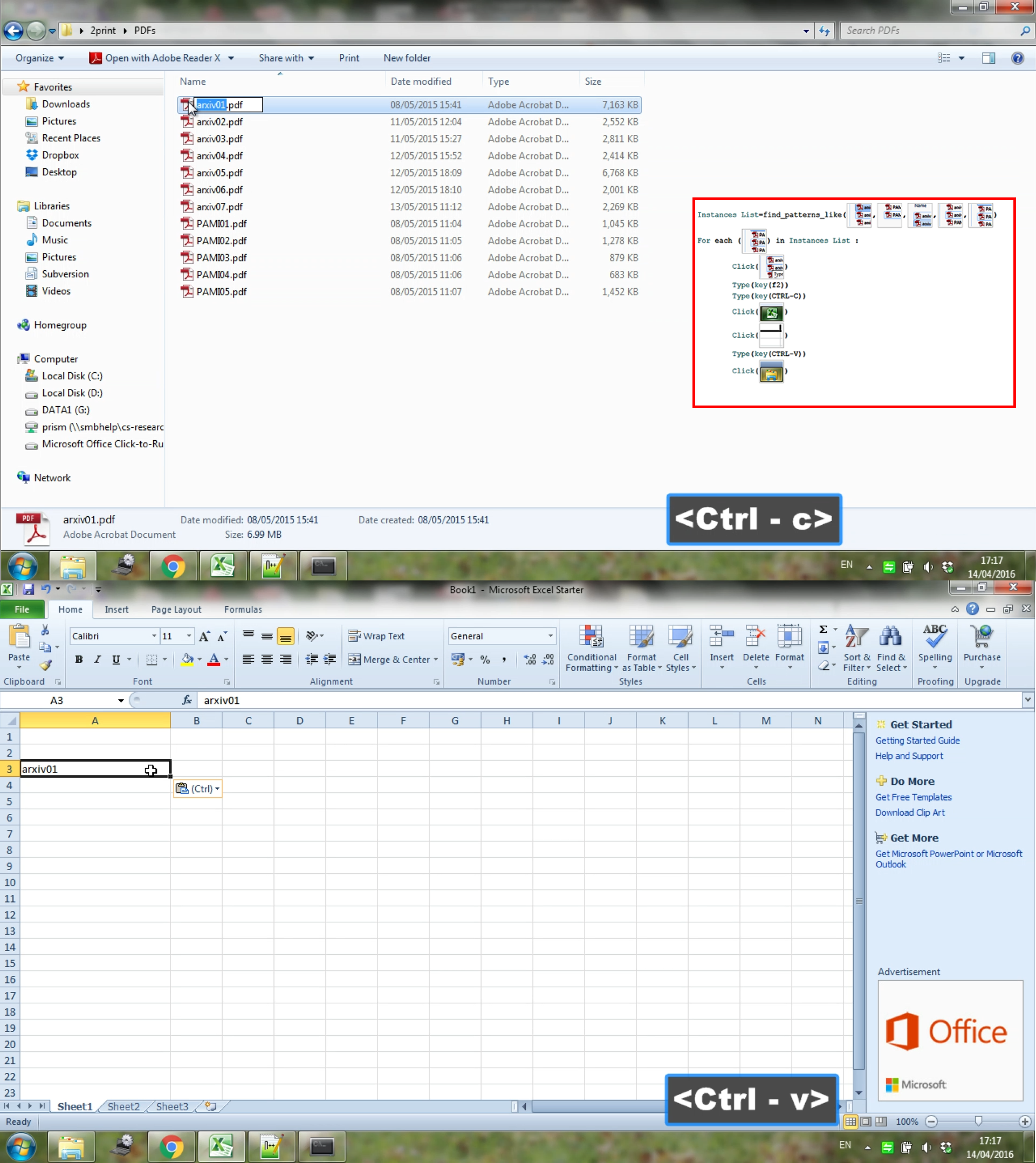Open the Calibri font name dropdown
The image size is (1036, 1163).
point(154,636)
